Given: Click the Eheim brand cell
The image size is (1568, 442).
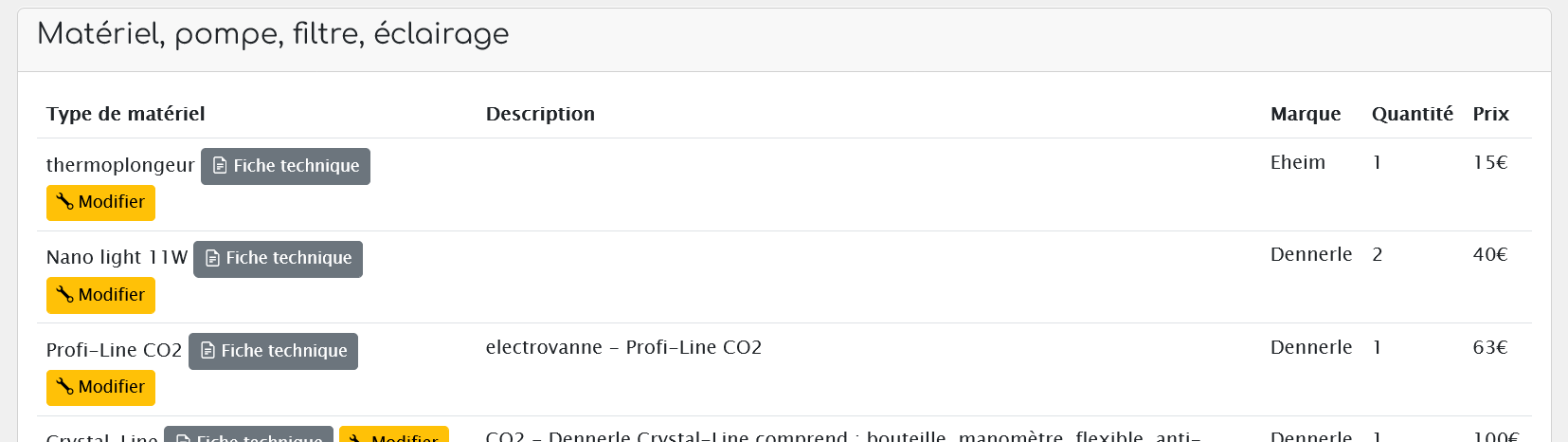Looking at the screenshot, I should (1298, 162).
